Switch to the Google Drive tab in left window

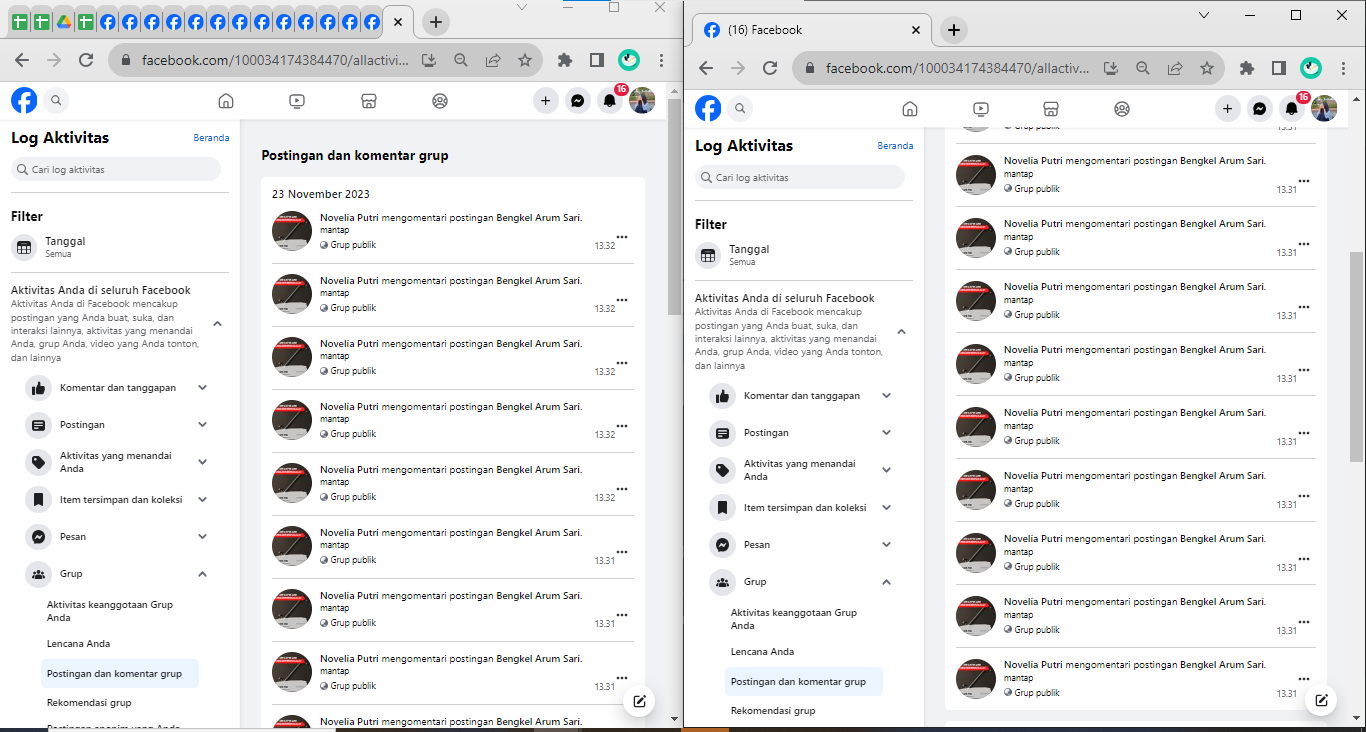coord(63,22)
